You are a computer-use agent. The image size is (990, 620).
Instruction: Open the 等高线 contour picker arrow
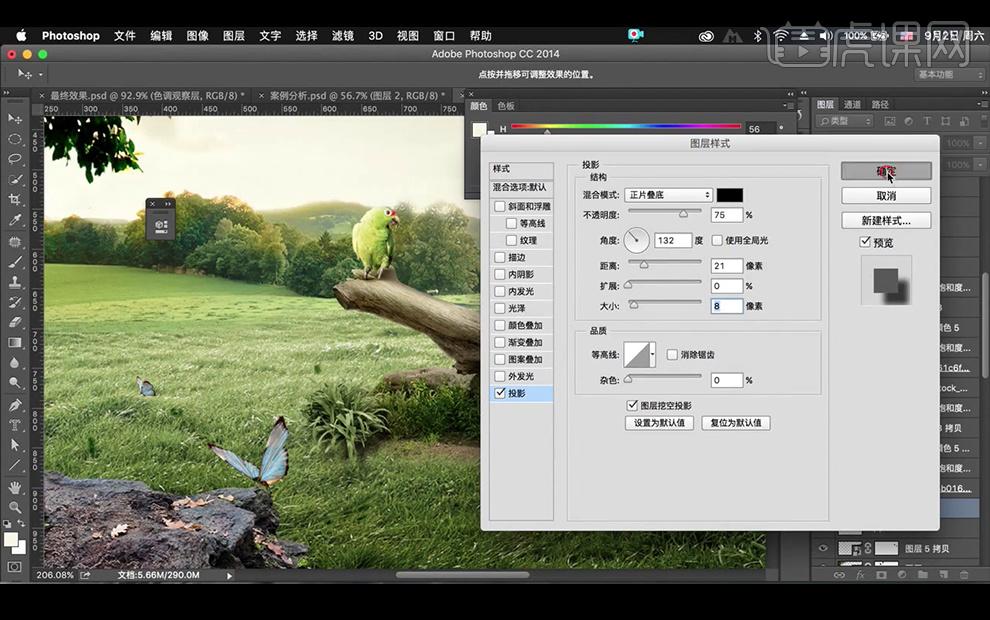click(652, 355)
